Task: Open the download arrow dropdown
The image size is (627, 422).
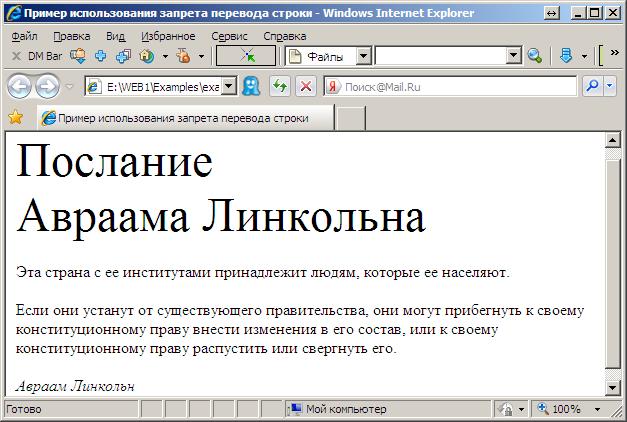Action: pos(584,56)
